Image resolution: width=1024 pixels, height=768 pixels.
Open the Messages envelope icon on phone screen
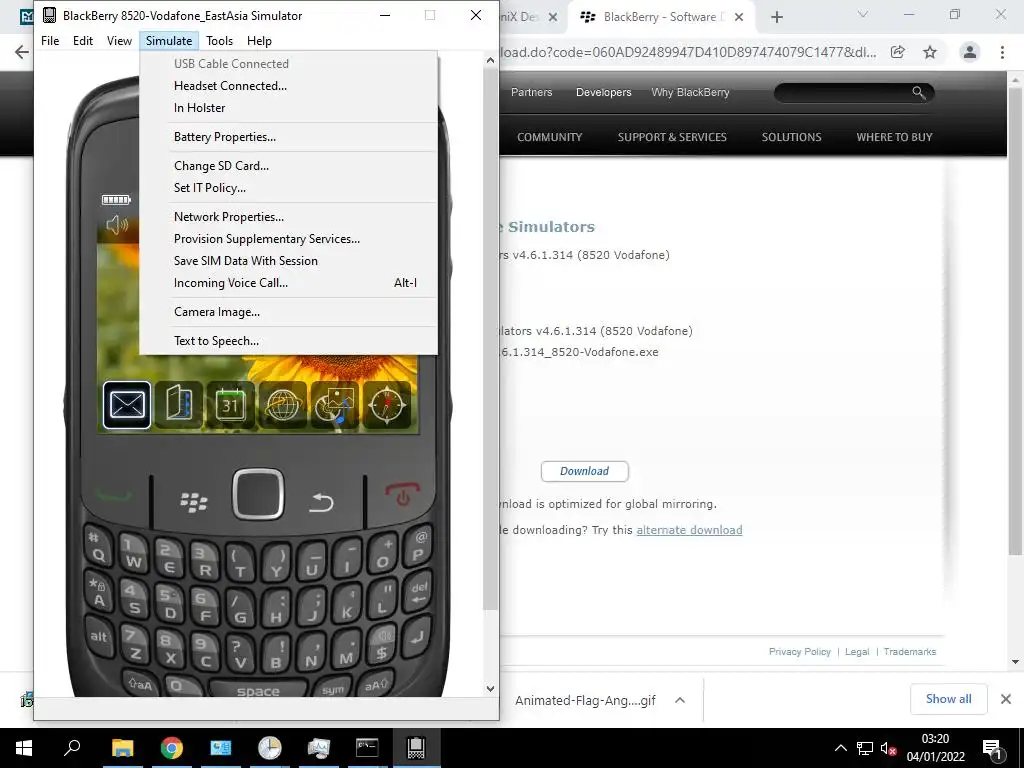pos(127,405)
